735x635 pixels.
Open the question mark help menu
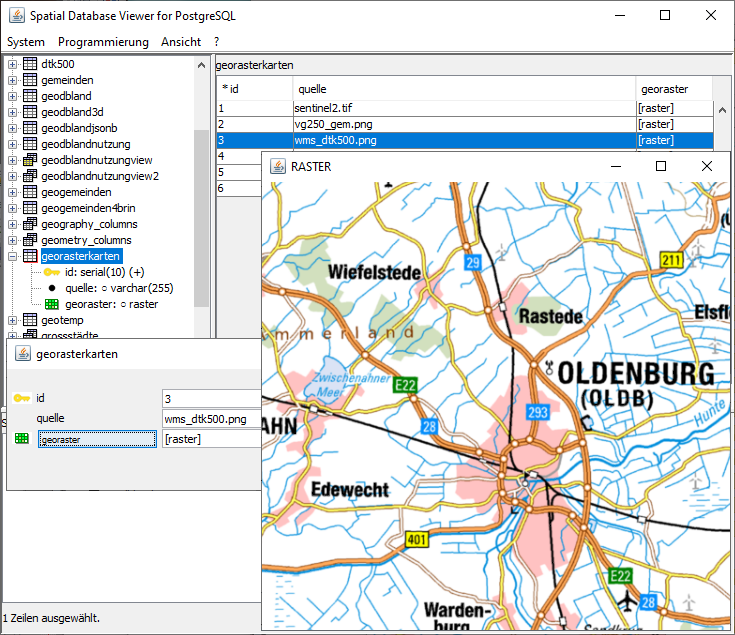[217, 42]
